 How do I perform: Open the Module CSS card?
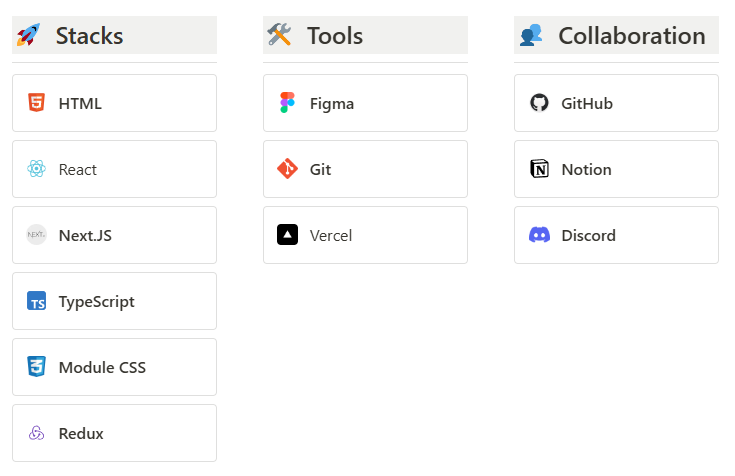[114, 367]
